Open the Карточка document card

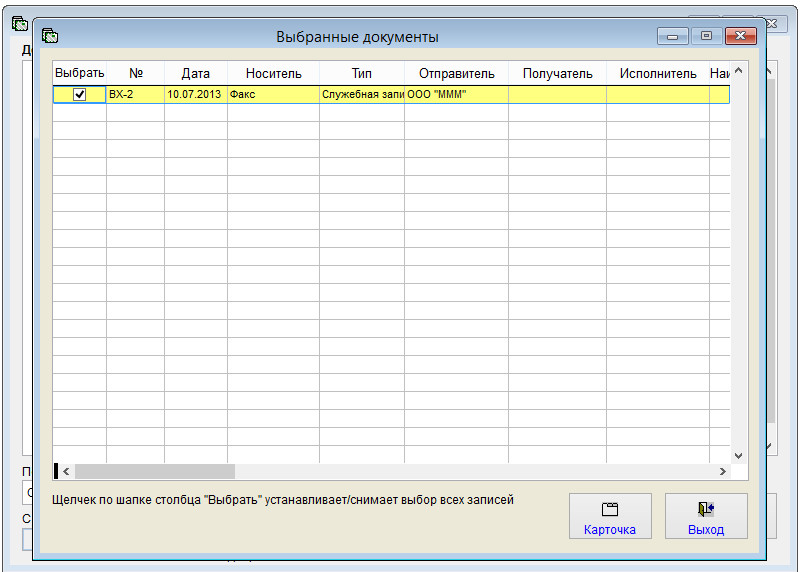610,516
